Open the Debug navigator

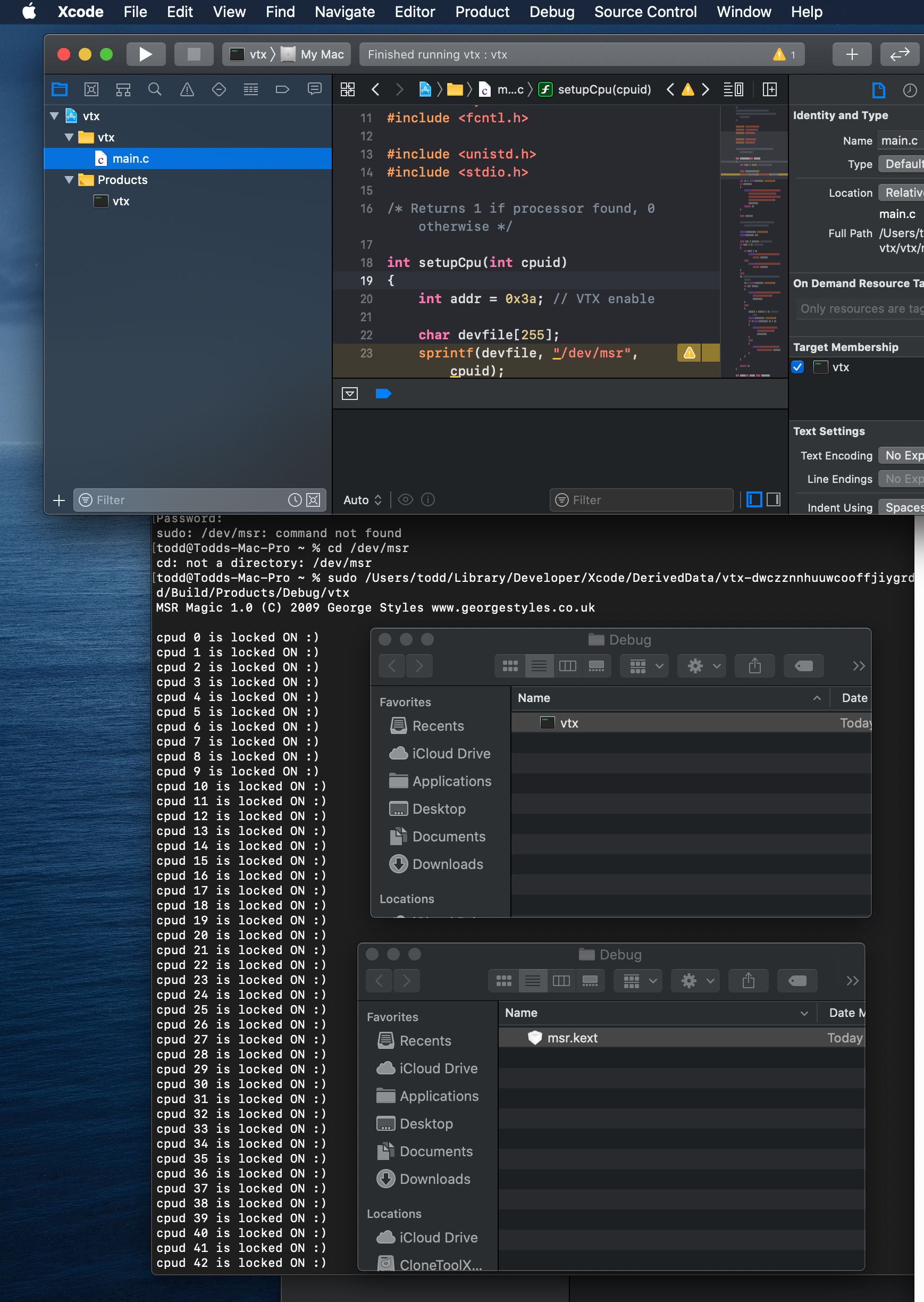251,89
